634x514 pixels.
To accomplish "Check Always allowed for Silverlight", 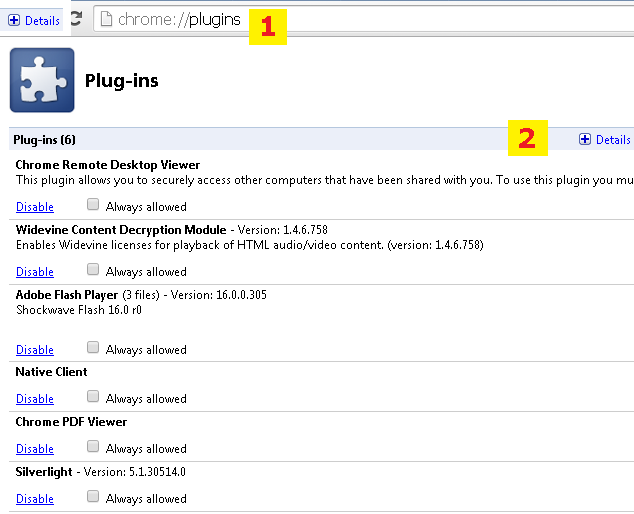I will pyautogui.click(x=93, y=496).
